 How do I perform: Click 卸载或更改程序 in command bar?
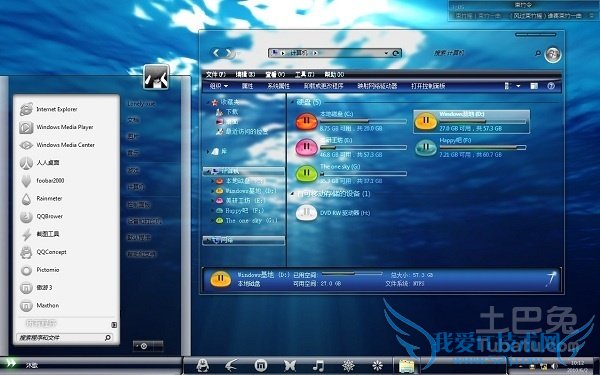[324, 86]
